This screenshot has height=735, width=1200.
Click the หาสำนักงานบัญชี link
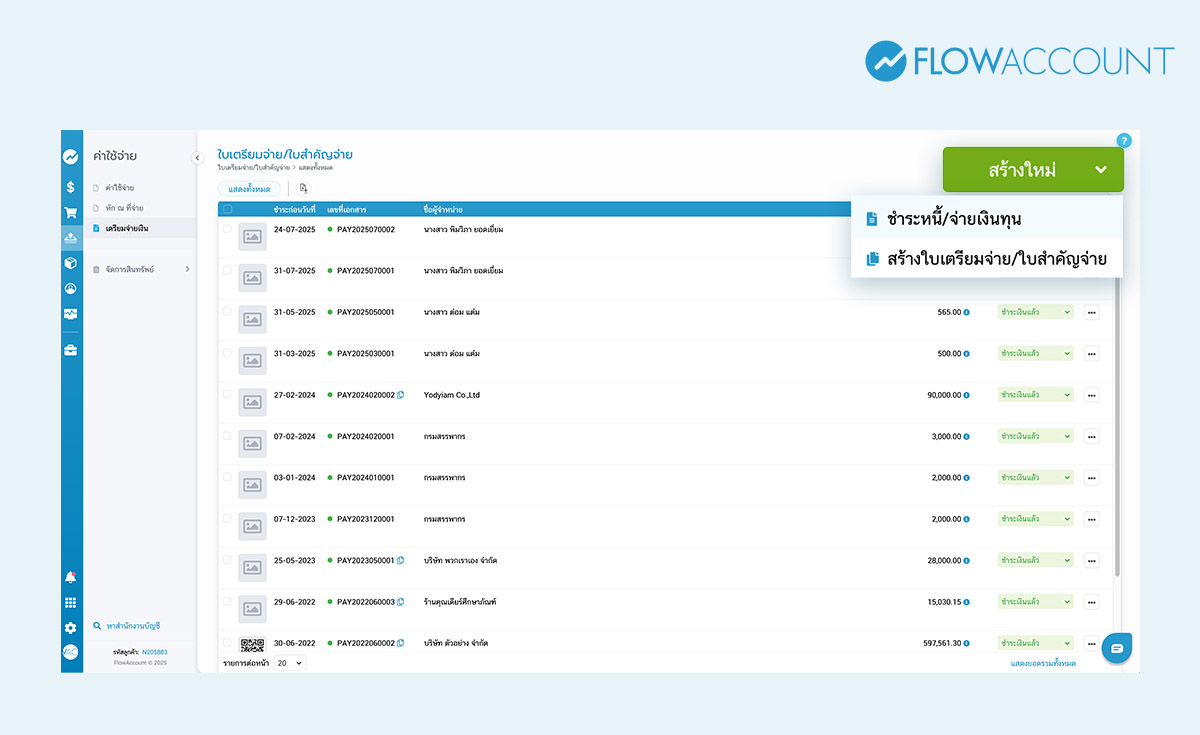(x=133, y=626)
